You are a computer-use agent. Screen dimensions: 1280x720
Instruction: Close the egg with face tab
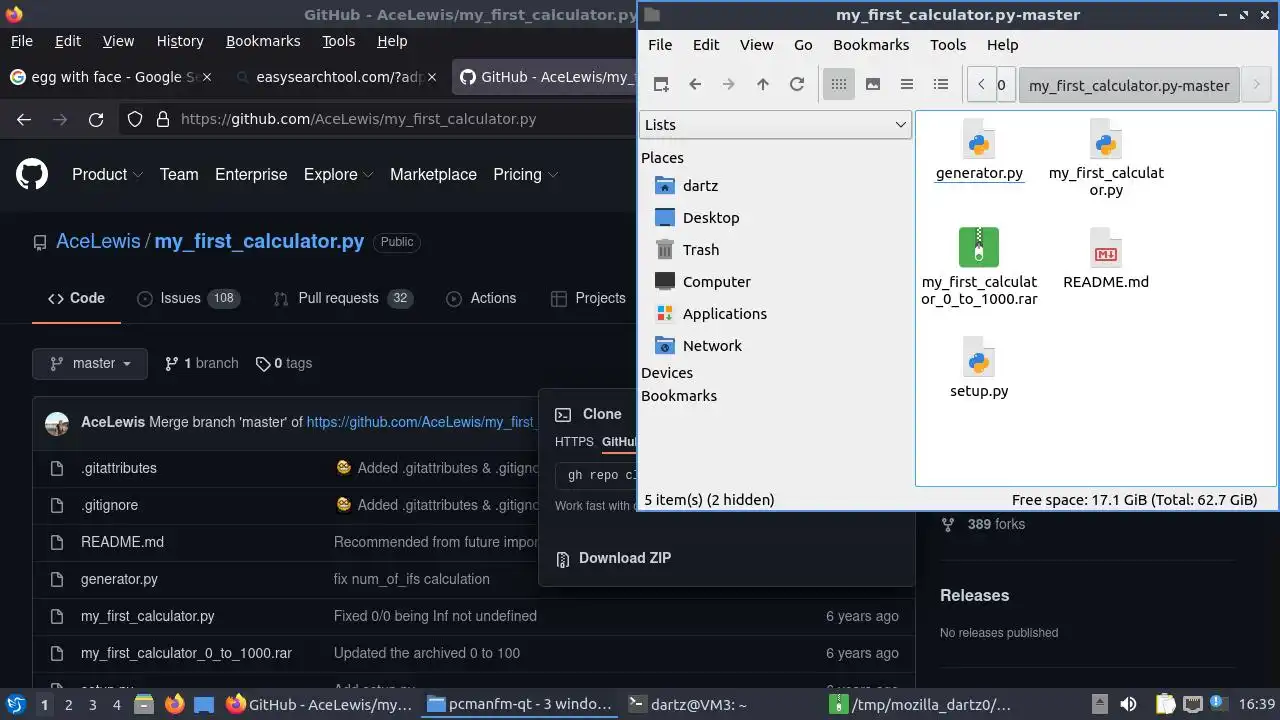tap(208, 77)
